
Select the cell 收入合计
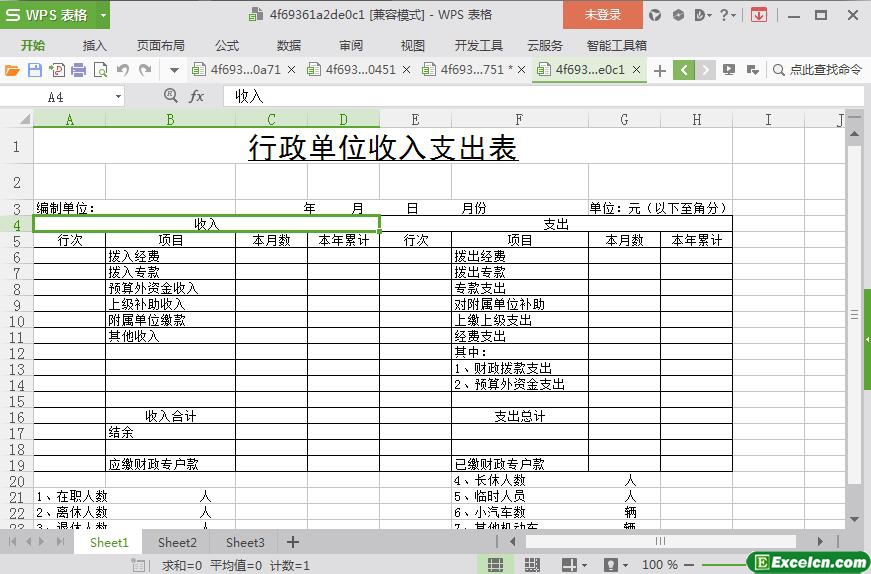coord(170,416)
